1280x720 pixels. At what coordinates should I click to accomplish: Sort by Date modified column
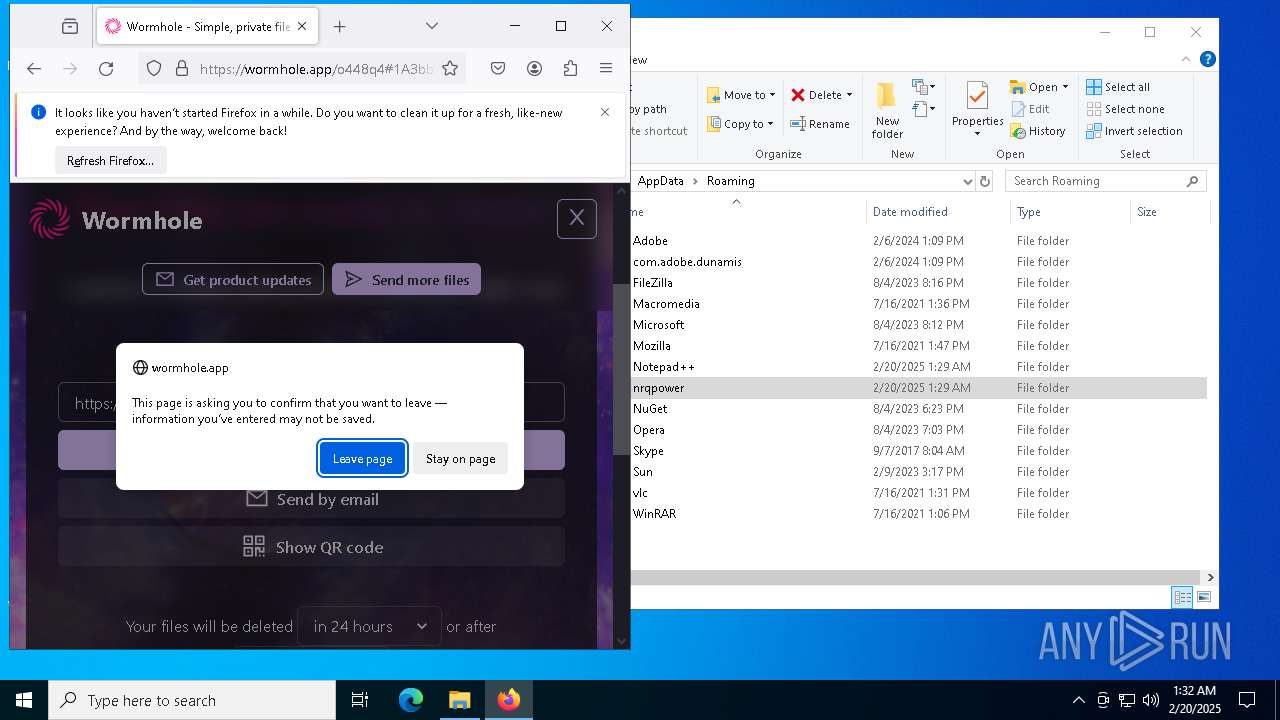[x=938, y=212]
